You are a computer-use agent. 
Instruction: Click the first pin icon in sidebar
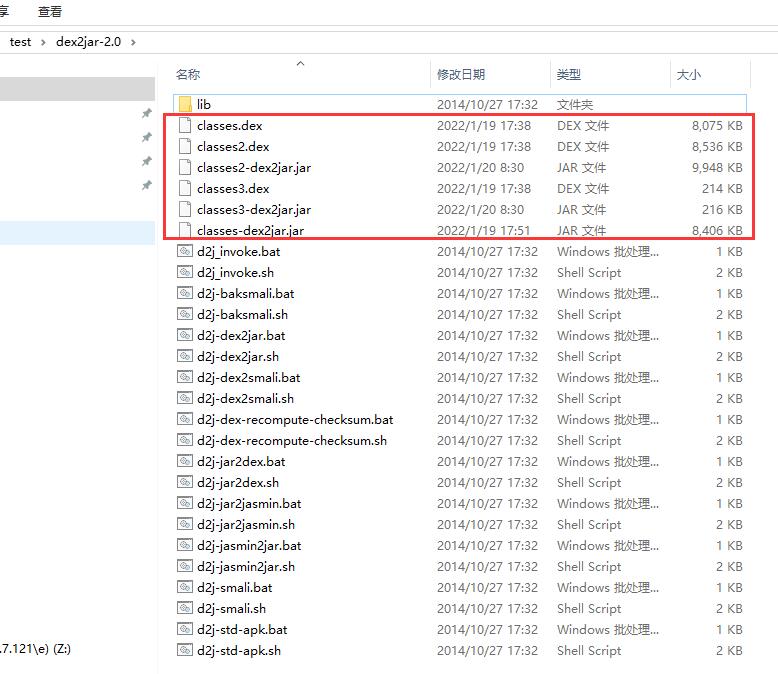coord(147,115)
